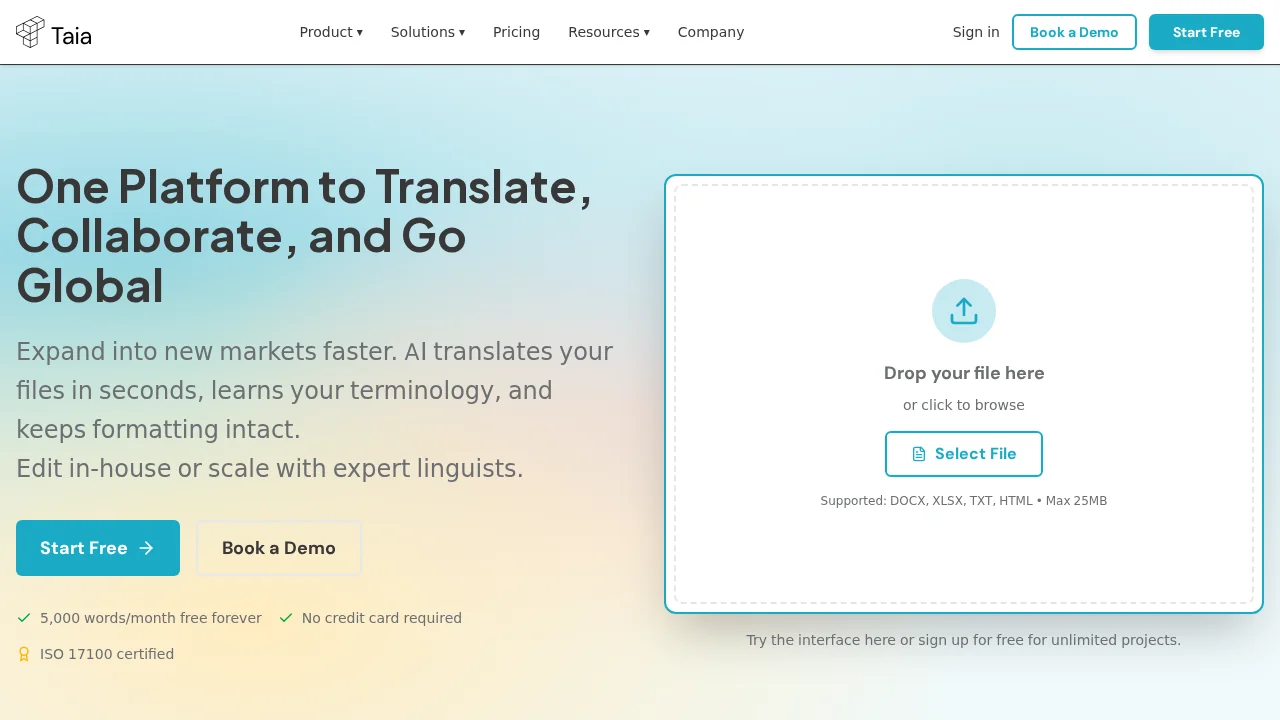
Task: Click the arrow icon on hero Start Free
Action: coord(147,548)
